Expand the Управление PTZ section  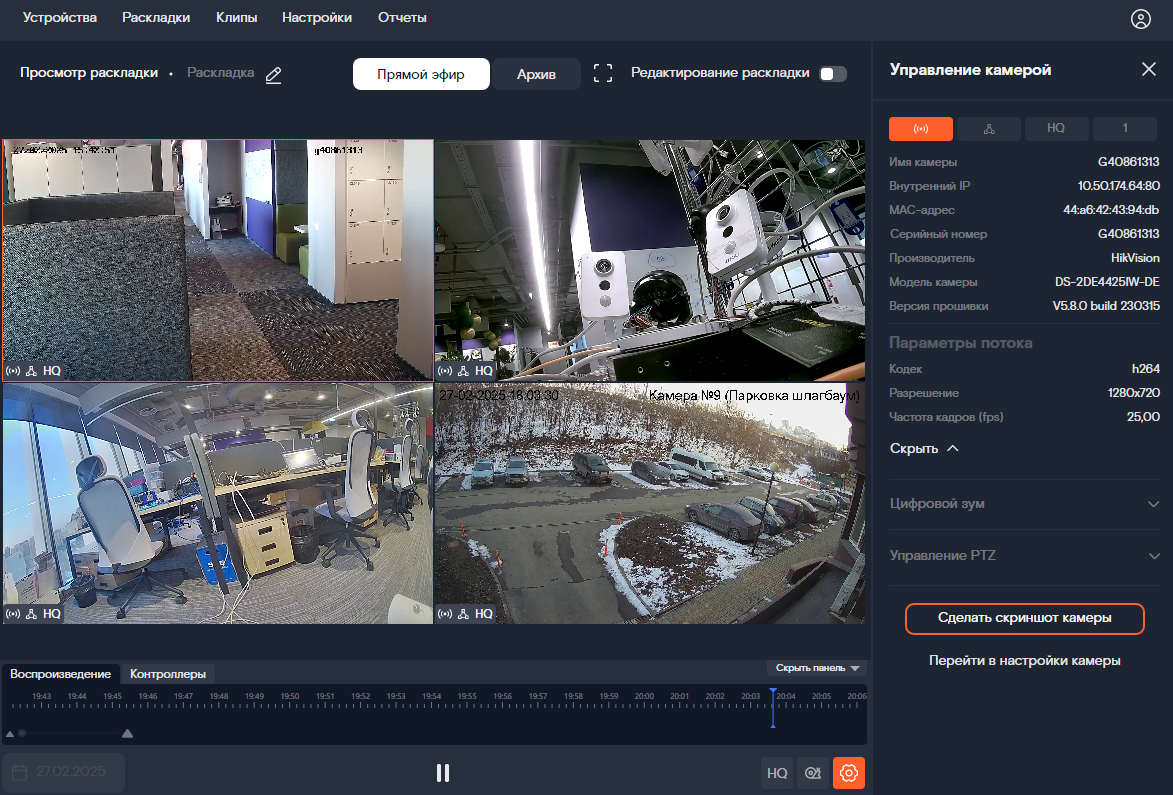coord(1024,556)
